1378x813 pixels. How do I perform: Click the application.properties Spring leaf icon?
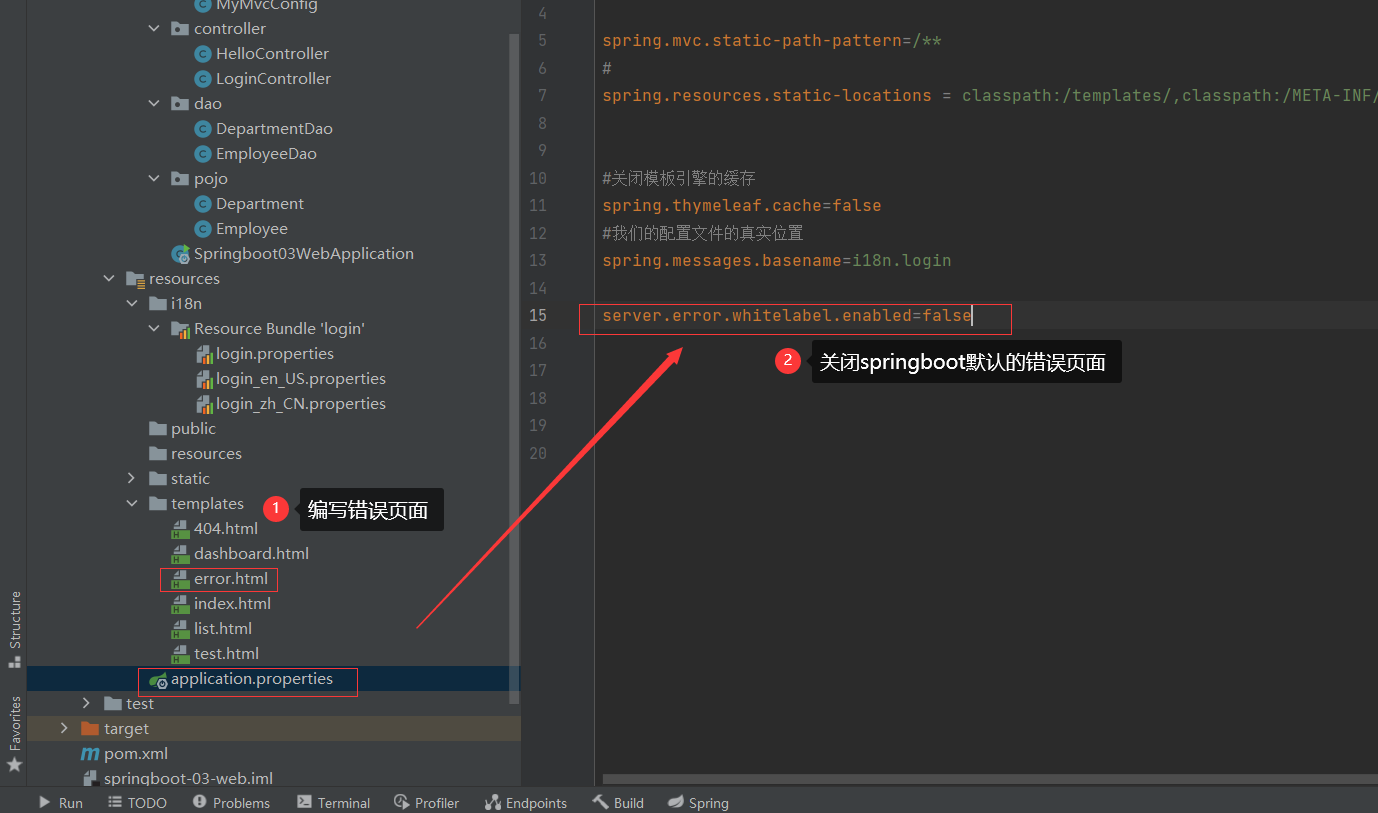(x=158, y=680)
